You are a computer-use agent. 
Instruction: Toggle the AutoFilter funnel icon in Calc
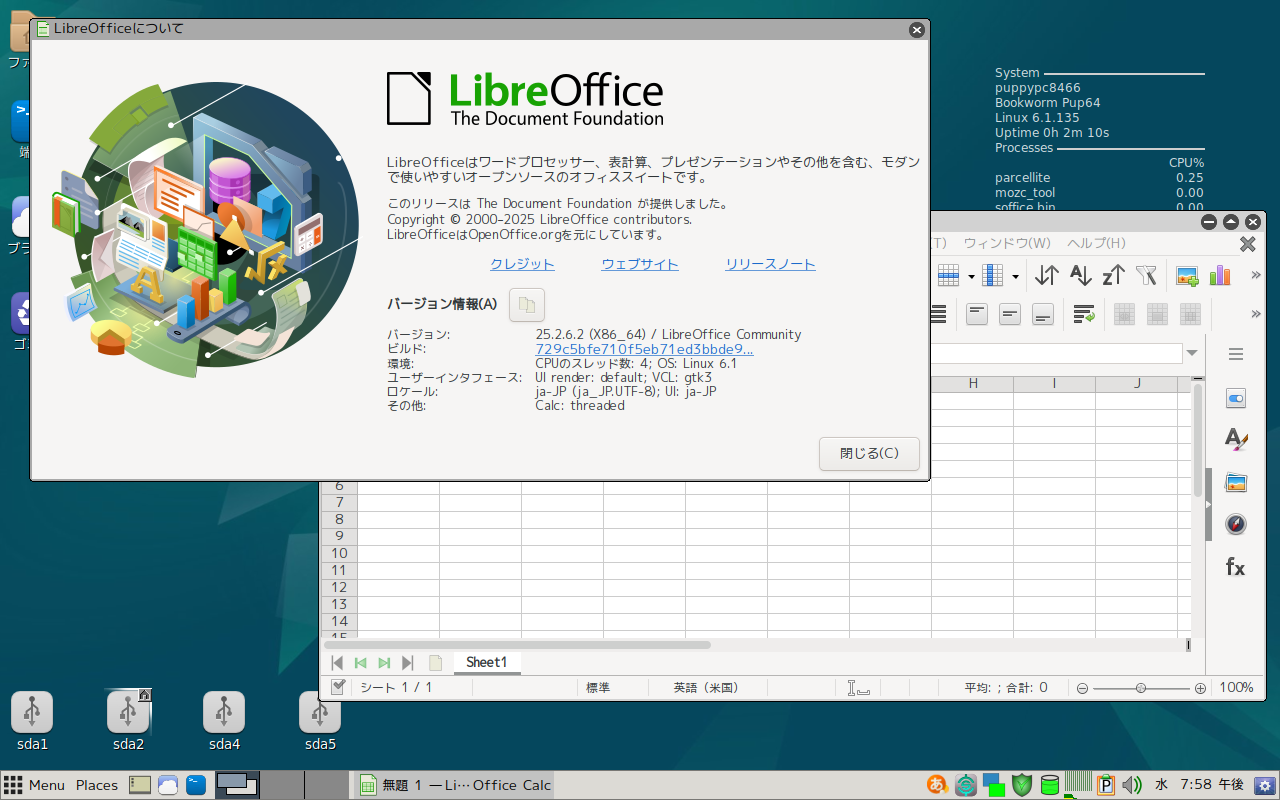[1147, 275]
